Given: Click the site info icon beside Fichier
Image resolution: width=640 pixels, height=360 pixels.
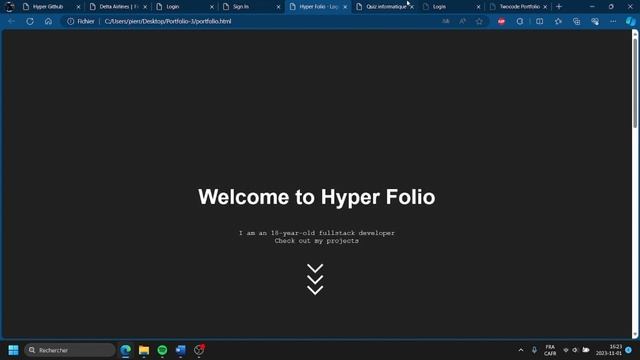Looking at the screenshot, I should [71, 21].
